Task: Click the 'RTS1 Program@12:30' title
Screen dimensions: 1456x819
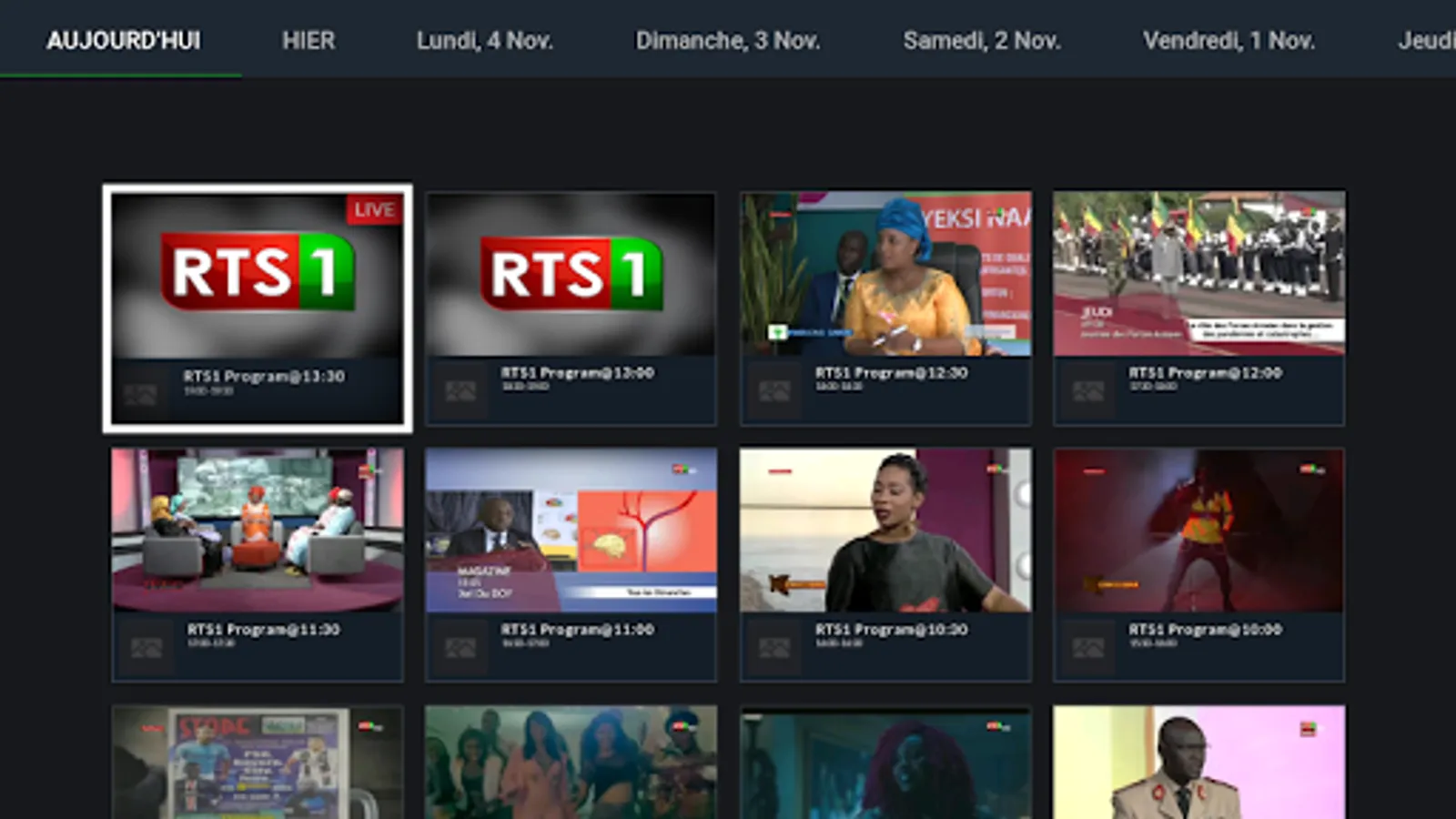Action: (891, 372)
